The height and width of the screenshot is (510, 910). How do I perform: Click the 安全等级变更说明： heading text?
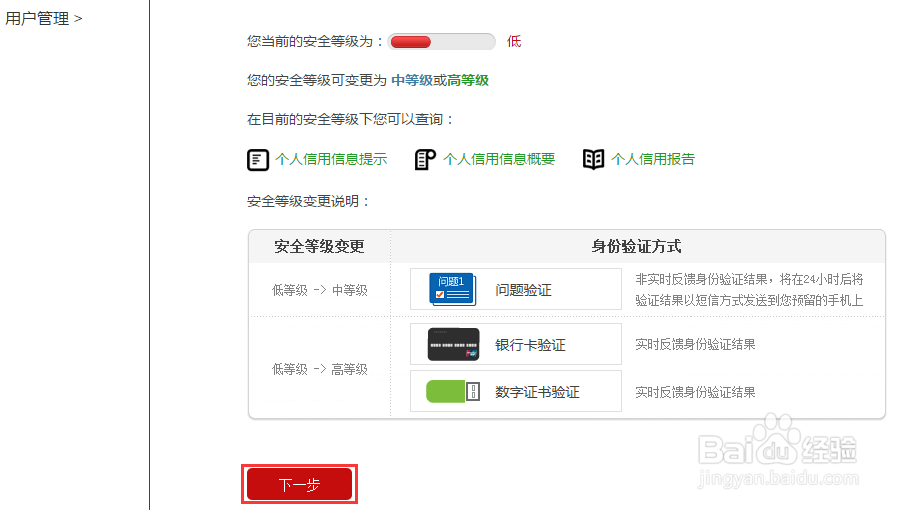coord(308,201)
